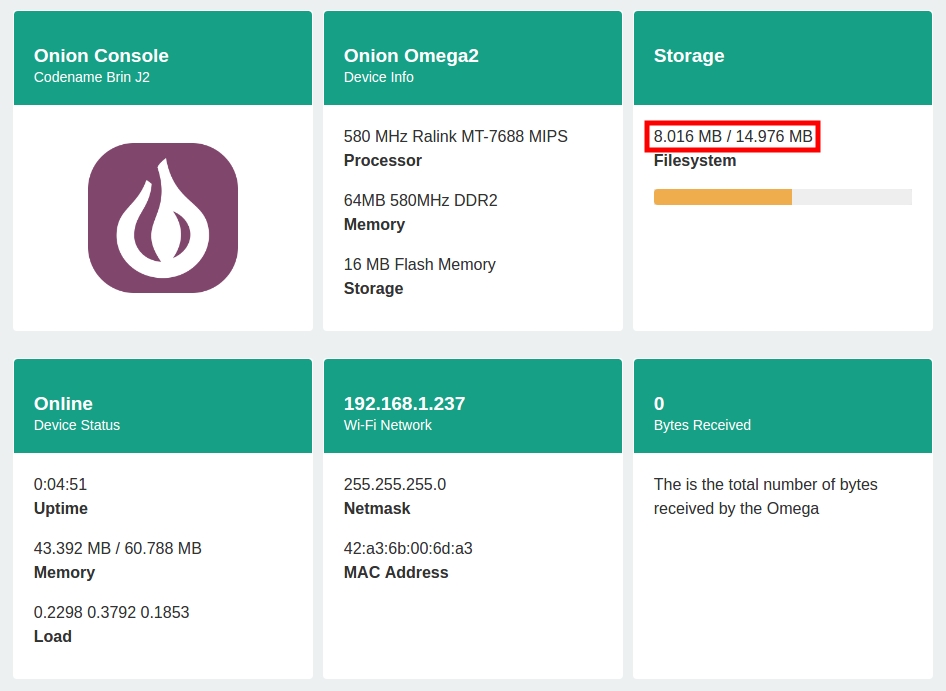Click the Memory label under Device Status
Image resolution: width=946 pixels, height=691 pixels.
[x=64, y=572]
